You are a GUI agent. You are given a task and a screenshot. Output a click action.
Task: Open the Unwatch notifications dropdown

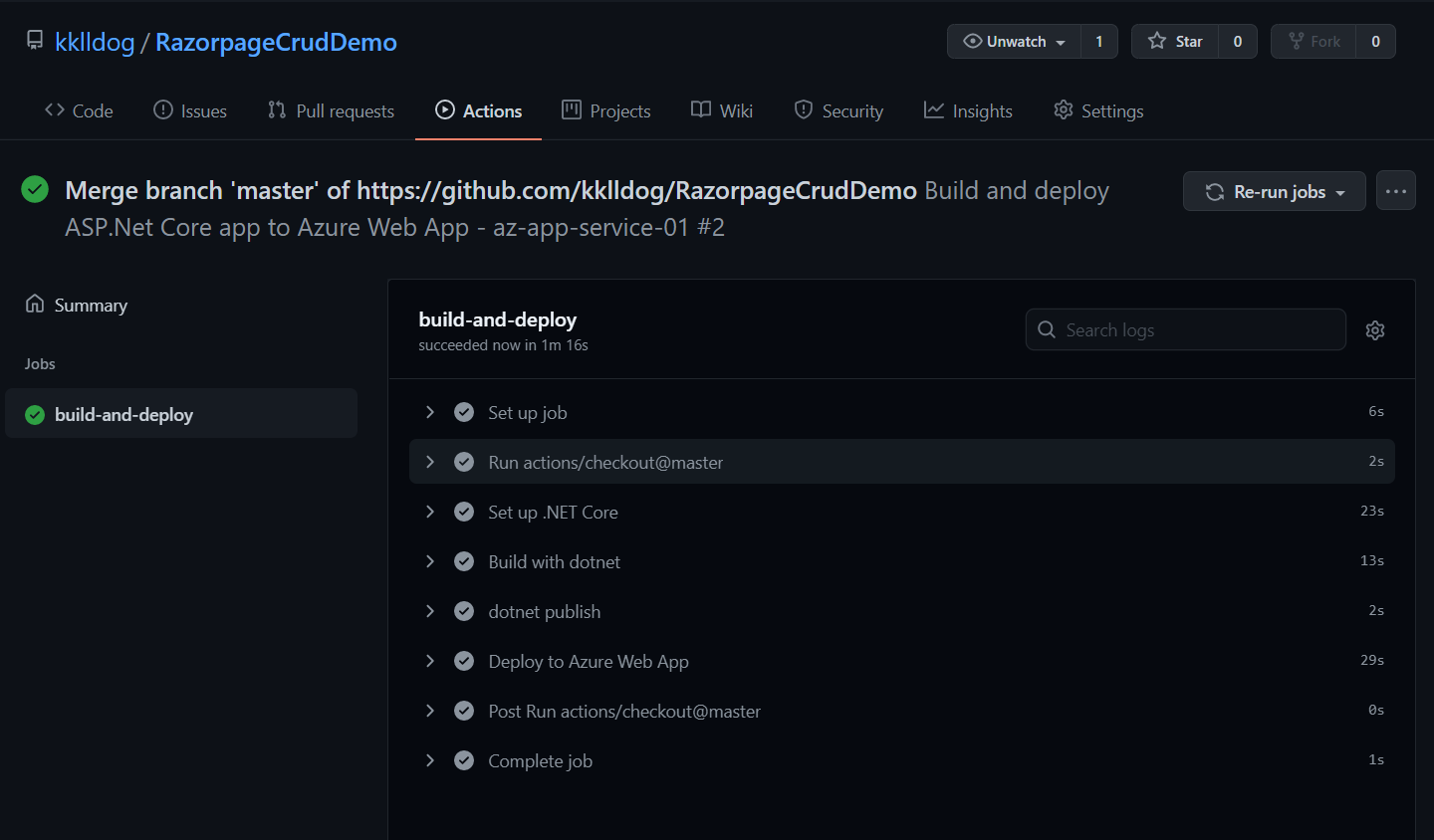[x=1014, y=41]
